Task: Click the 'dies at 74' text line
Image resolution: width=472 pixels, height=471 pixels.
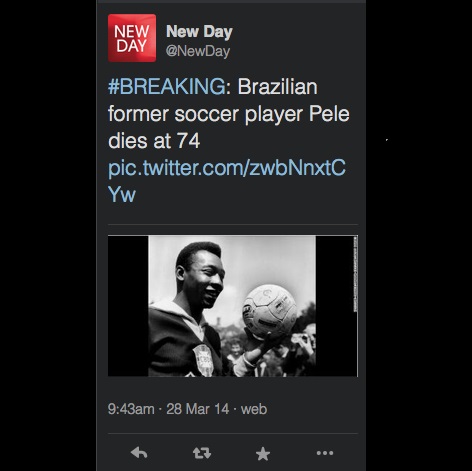Action: click(x=154, y=141)
